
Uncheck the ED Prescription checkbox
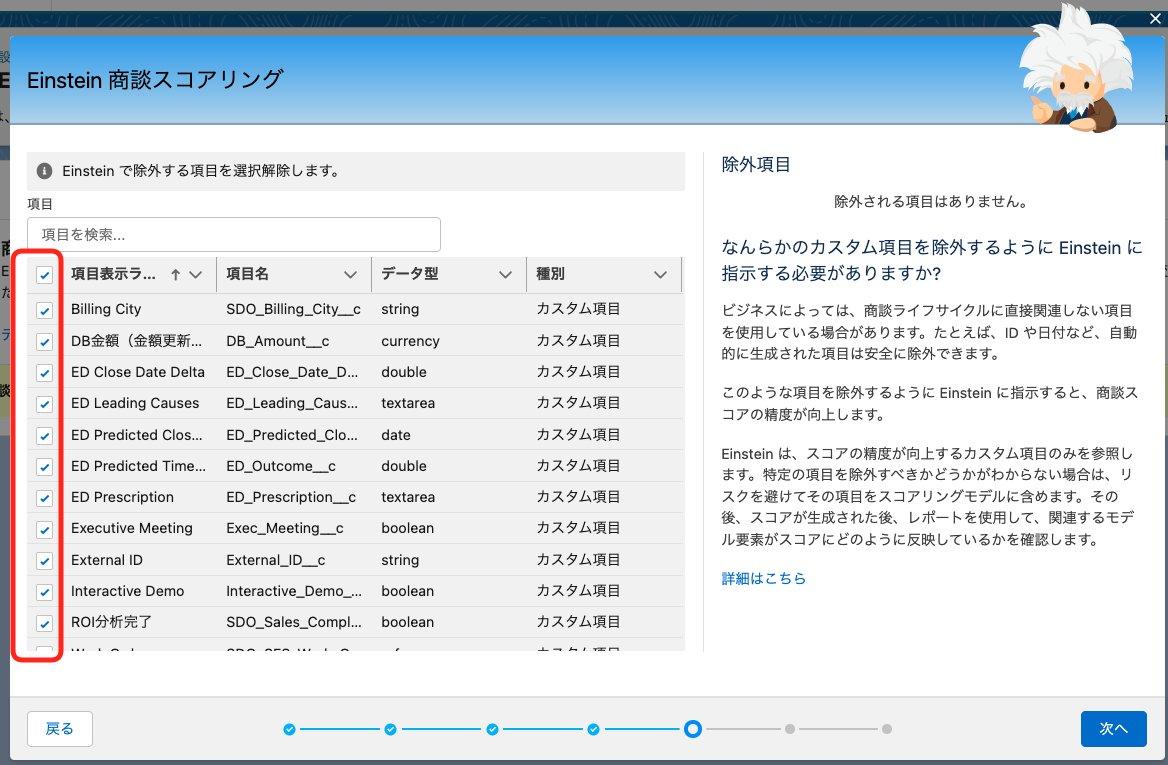click(x=45, y=498)
